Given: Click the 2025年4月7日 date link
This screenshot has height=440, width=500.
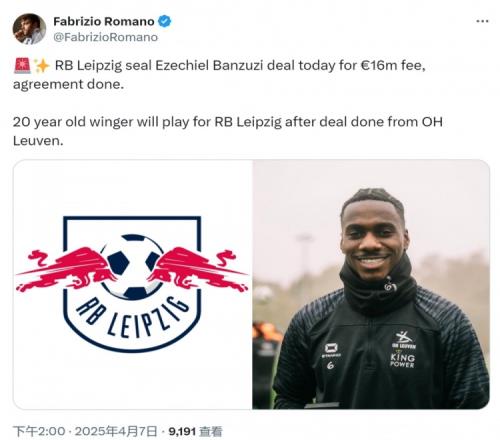Looking at the screenshot, I should [x=116, y=431].
